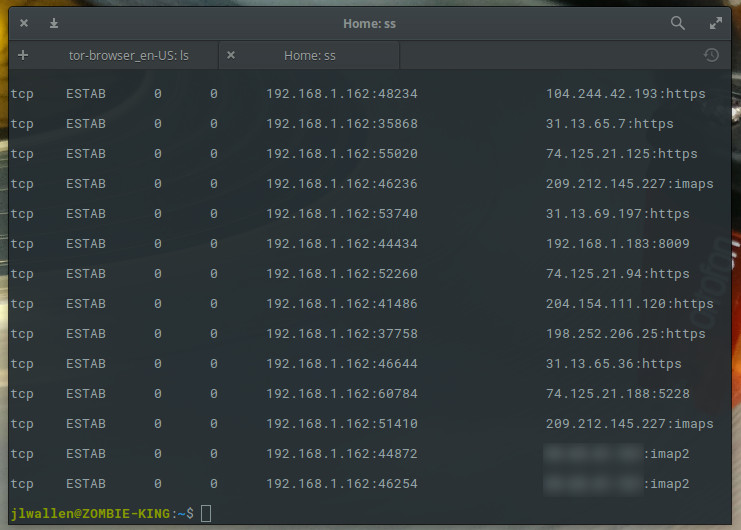The width and height of the screenshot is (741, 530).
Task: Click the search icon in the title bar
Action: coord(678,23)
